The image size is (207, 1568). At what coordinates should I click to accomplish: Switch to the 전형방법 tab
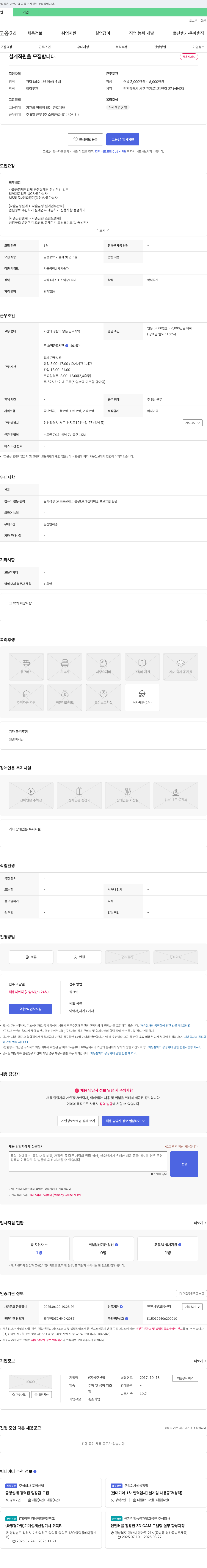[160, 47]
